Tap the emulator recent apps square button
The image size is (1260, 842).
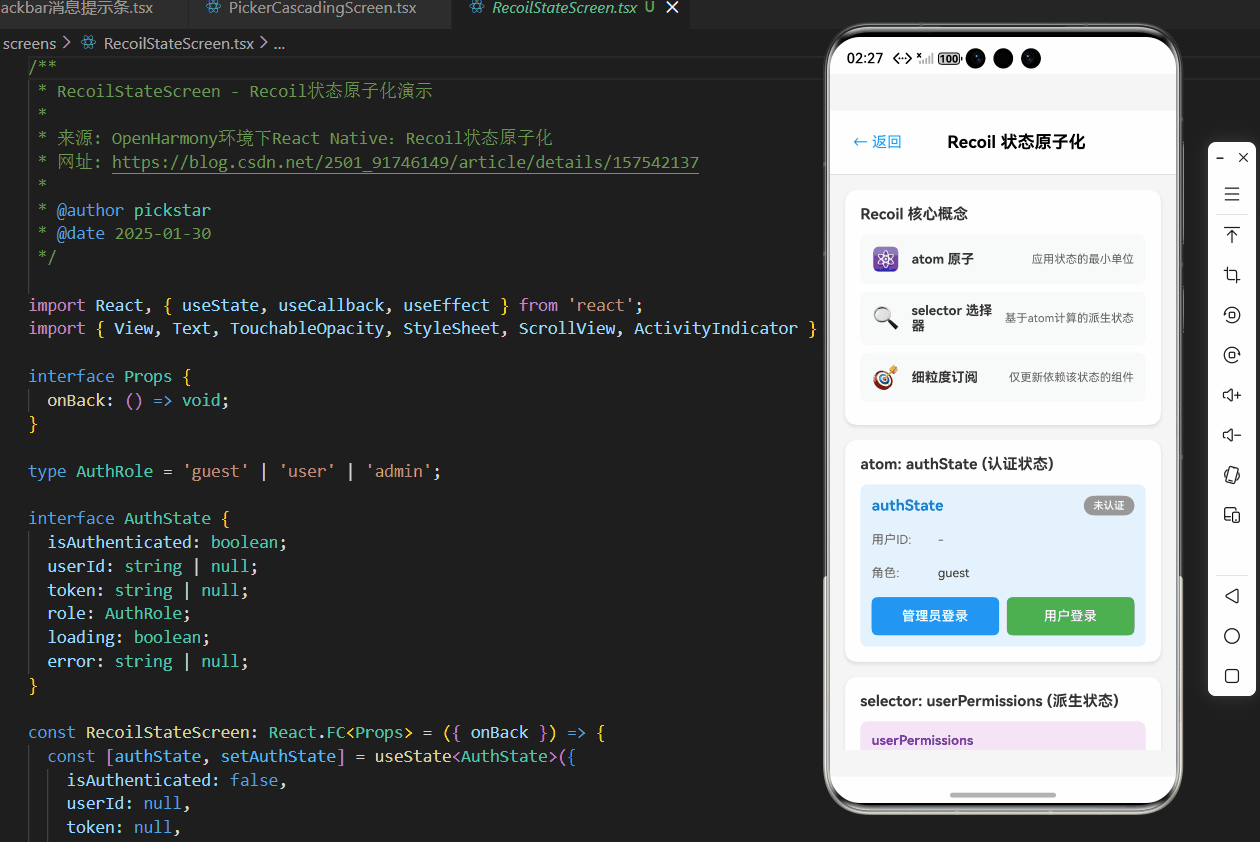coord(1232,676)
